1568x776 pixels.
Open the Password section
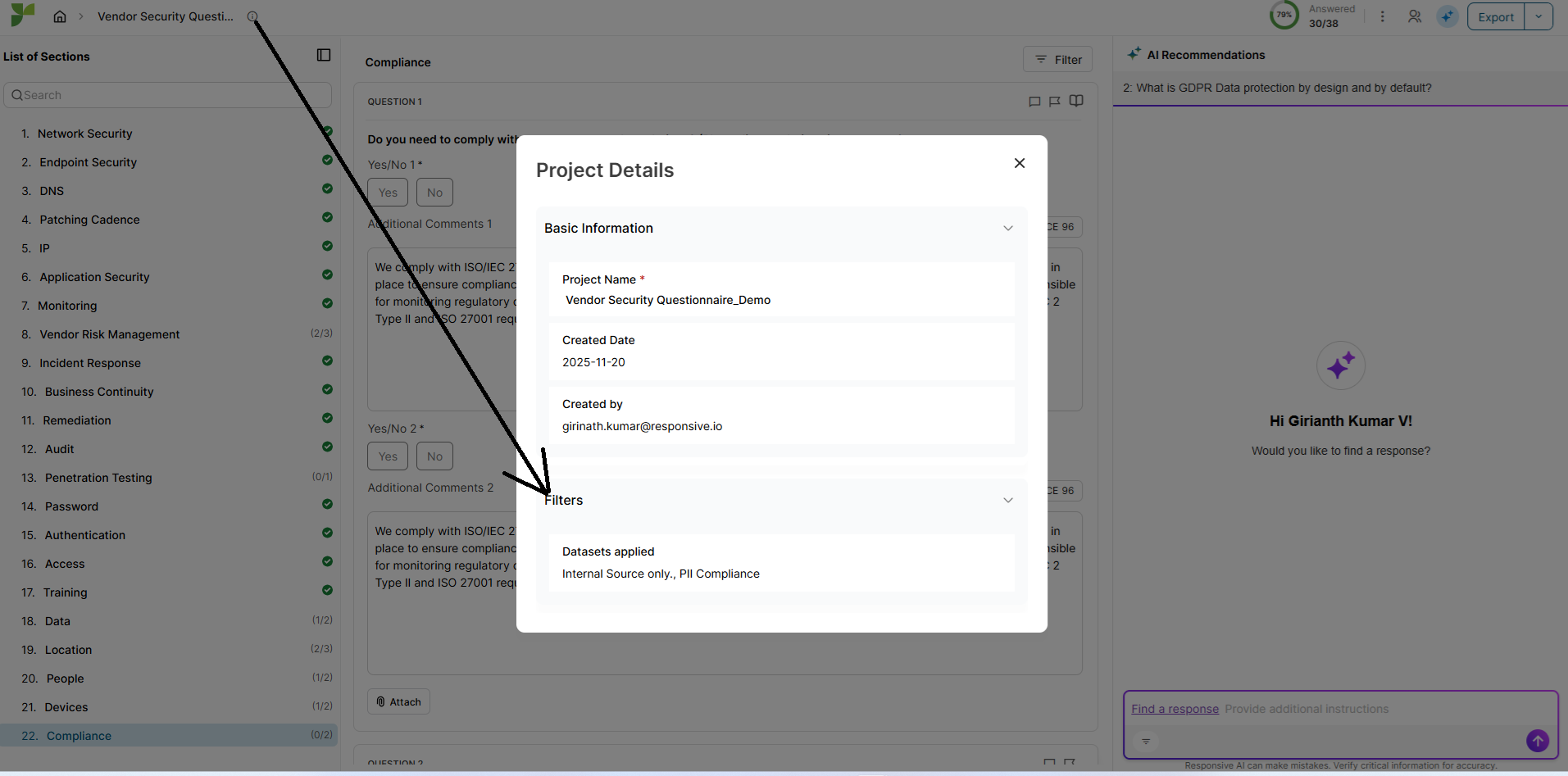tap(170, 506)
